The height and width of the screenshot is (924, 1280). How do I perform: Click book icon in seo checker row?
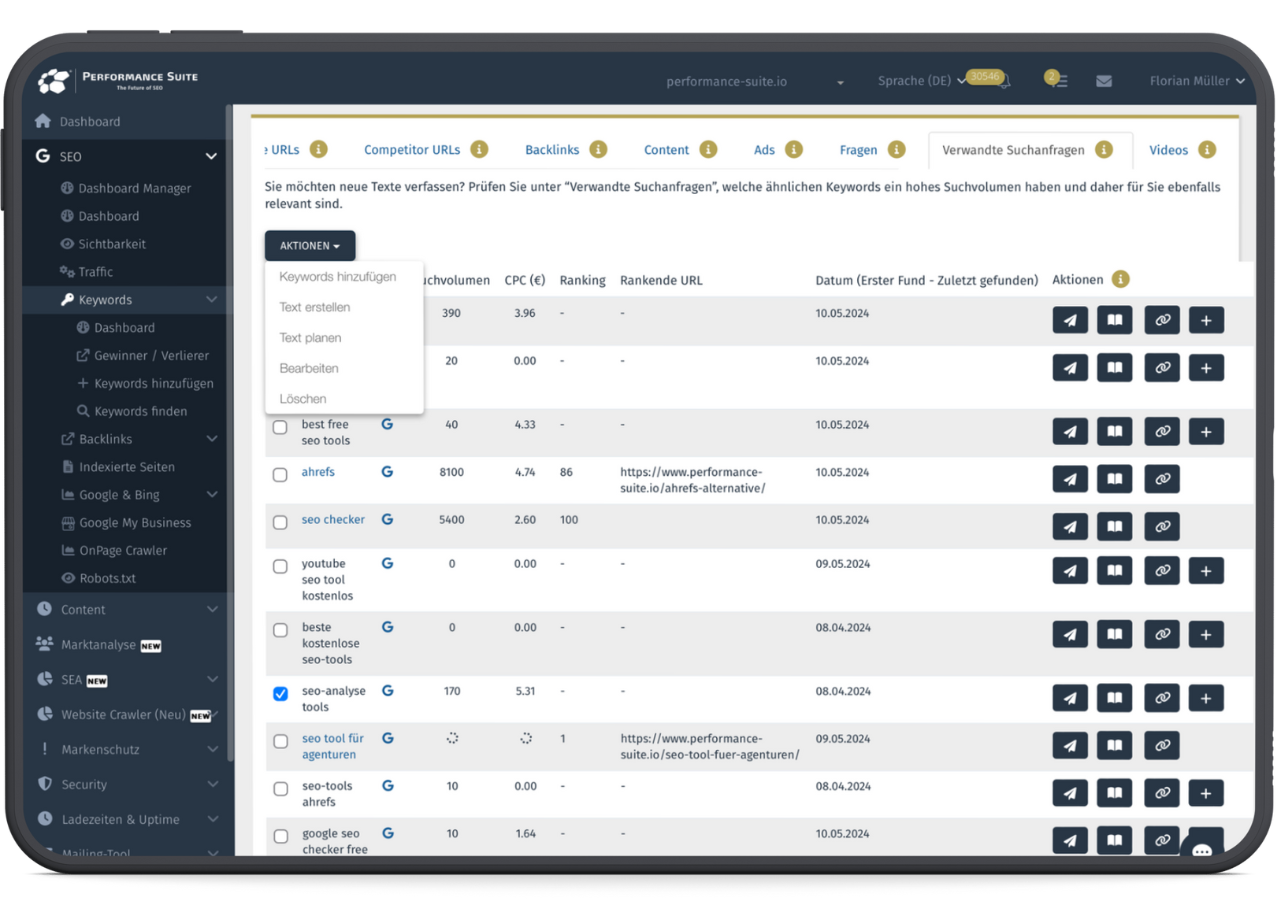pyautogui.click(x=1114, y=526)
